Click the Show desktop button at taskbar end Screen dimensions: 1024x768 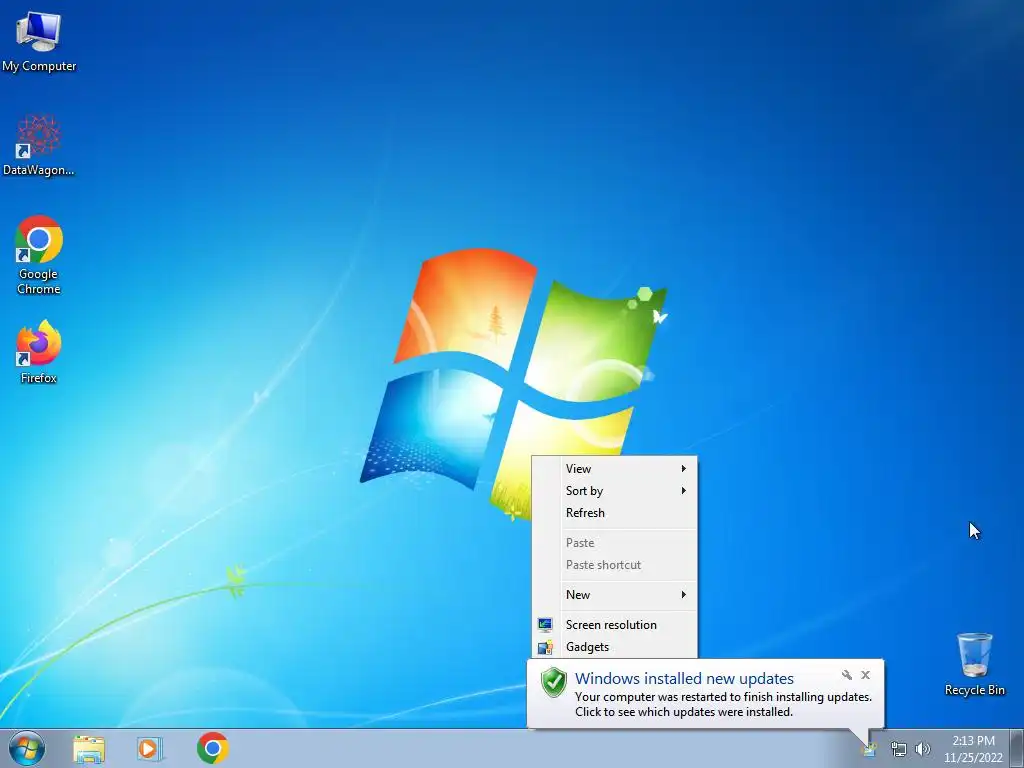[x=1017, y=748]
